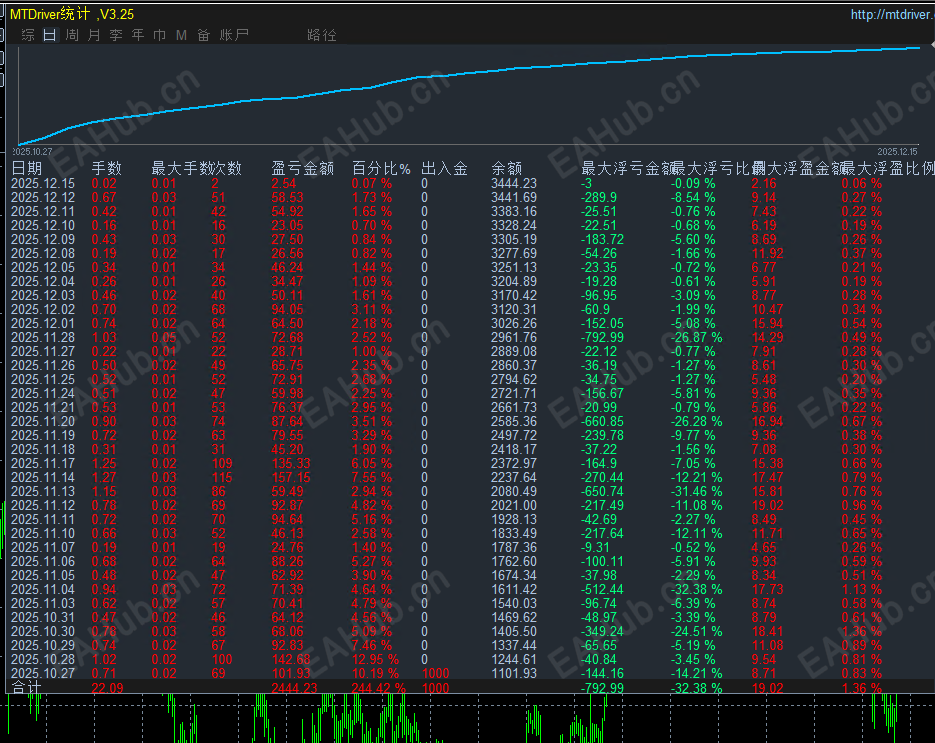935x743 pixels.
Task: Click total lots 22.09
Action: pos(107,688)
